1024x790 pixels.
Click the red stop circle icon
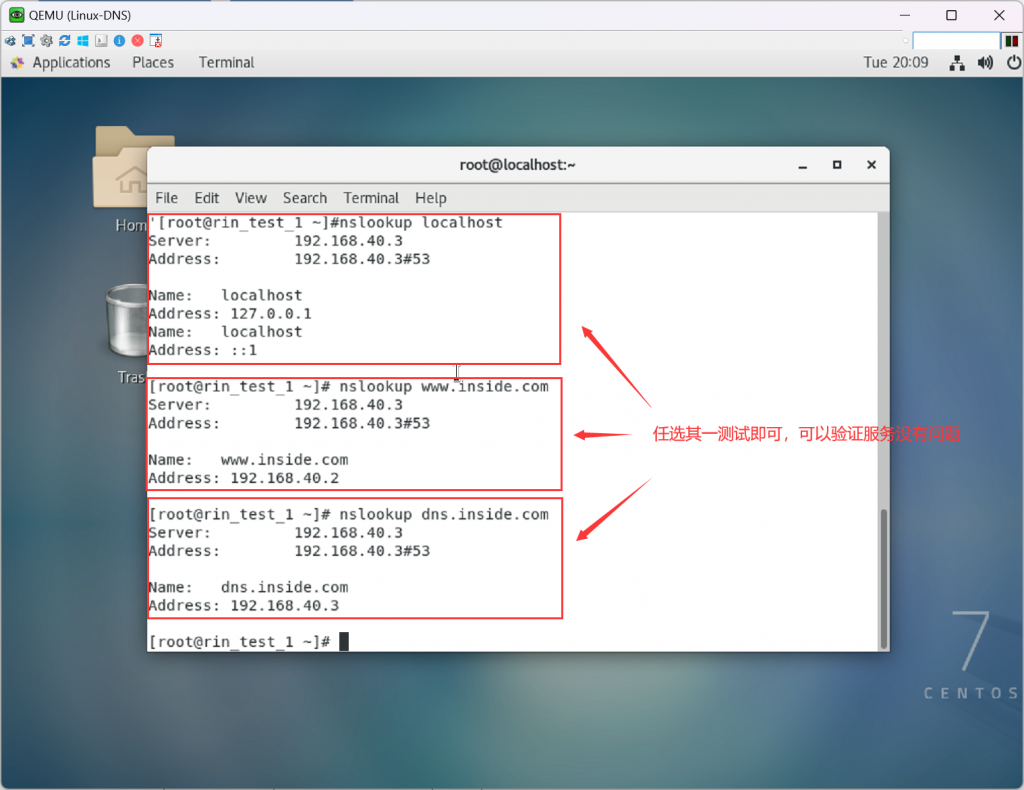click(137, 41)
